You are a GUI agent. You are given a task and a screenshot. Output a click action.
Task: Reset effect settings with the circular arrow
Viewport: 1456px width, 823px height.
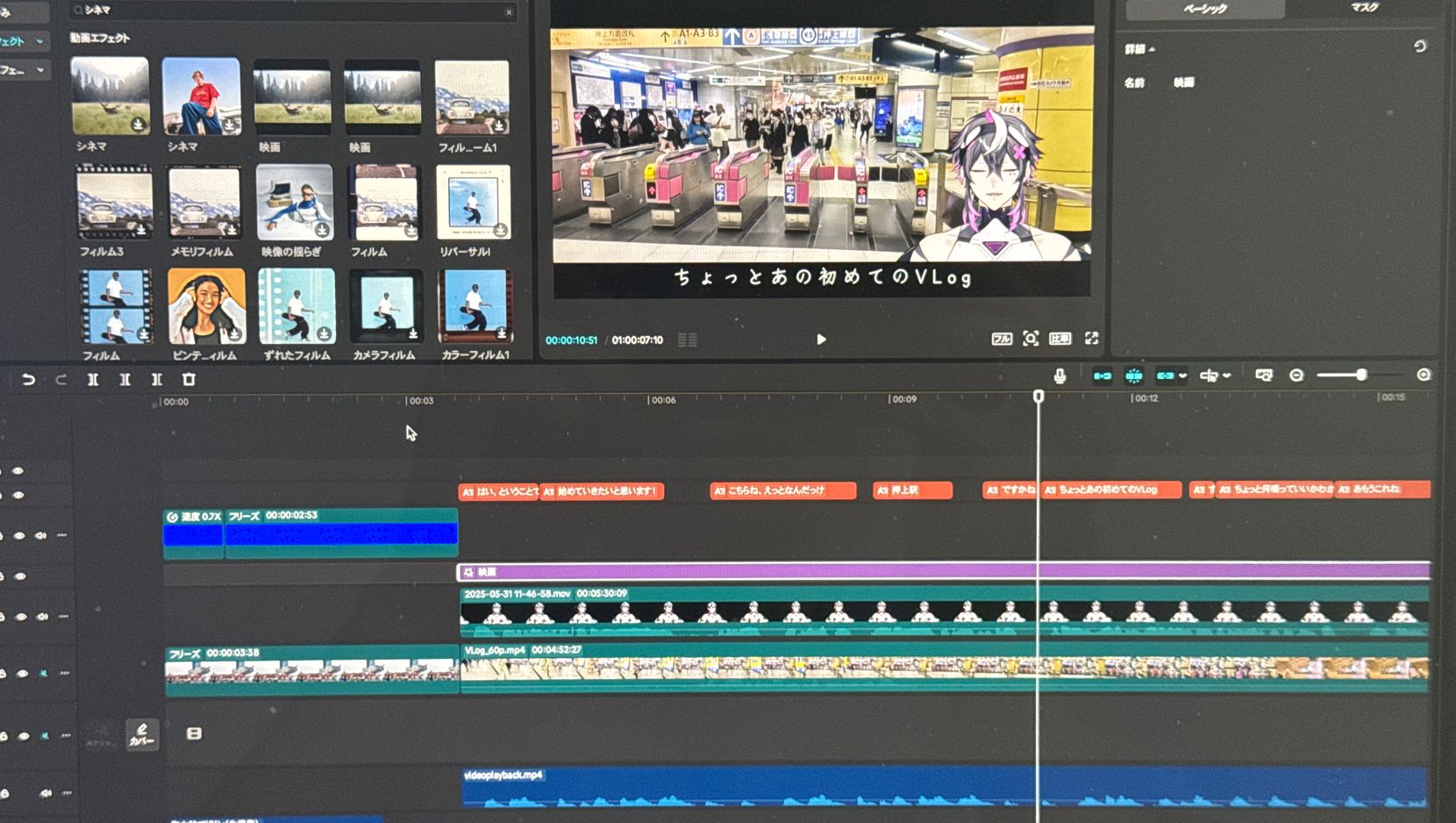(1419, 47)
